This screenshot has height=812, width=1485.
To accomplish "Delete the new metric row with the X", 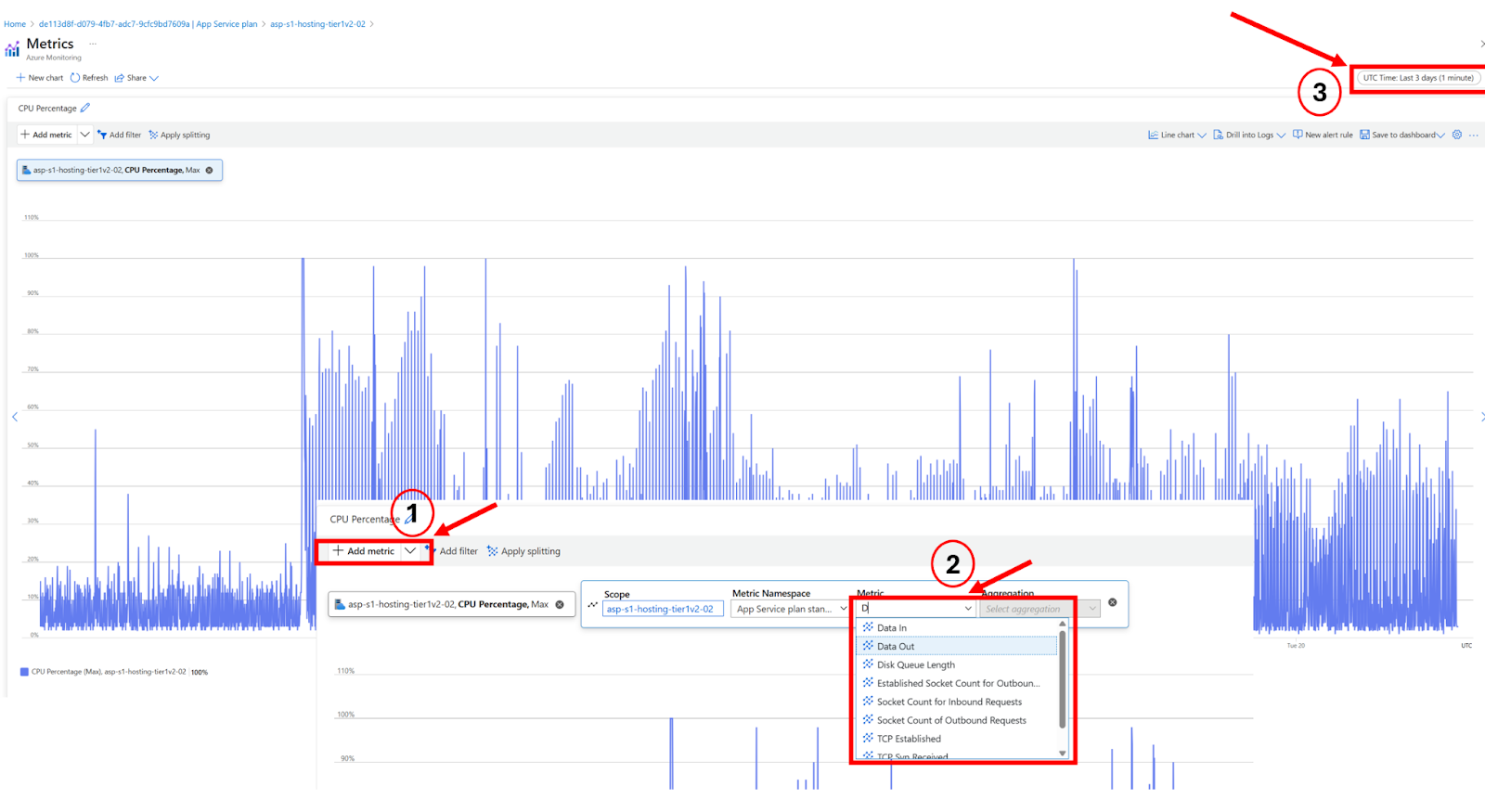I will (1113, 603).
